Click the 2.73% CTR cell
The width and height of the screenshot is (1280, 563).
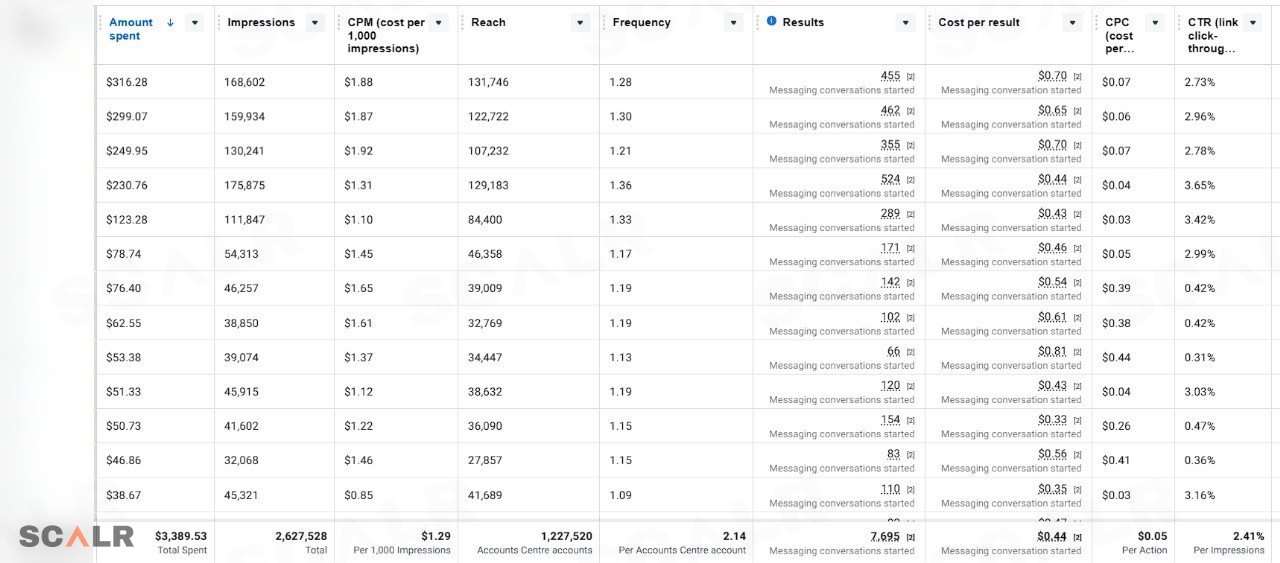pyautogui.click(x=1200, y=82)
